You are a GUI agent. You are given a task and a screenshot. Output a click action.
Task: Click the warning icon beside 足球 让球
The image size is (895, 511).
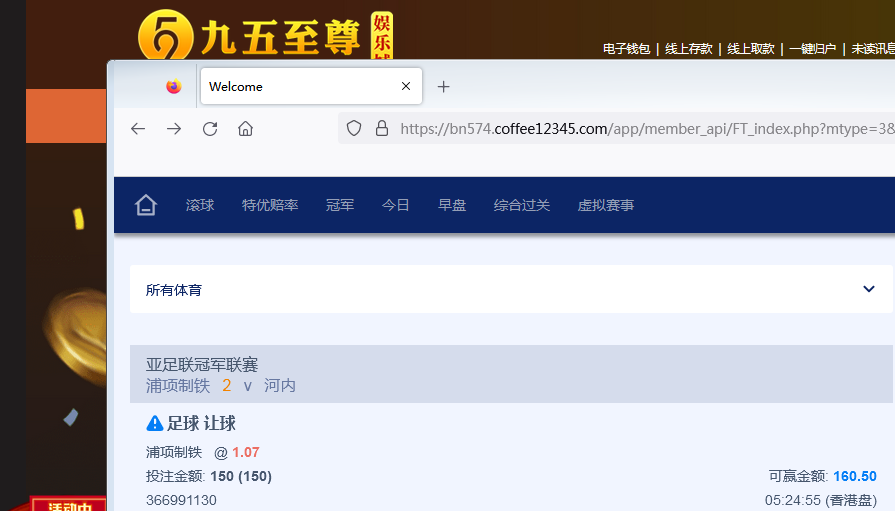coord(155,423)
